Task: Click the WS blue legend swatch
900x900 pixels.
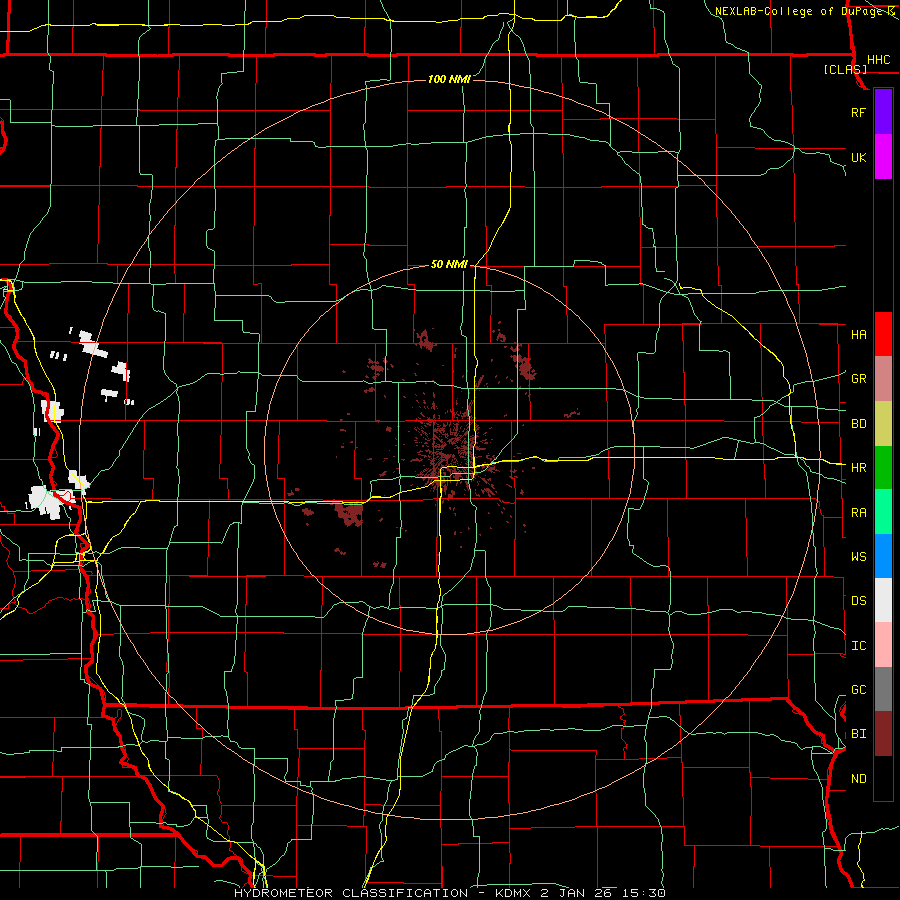Action: click(x=883, y=556)
